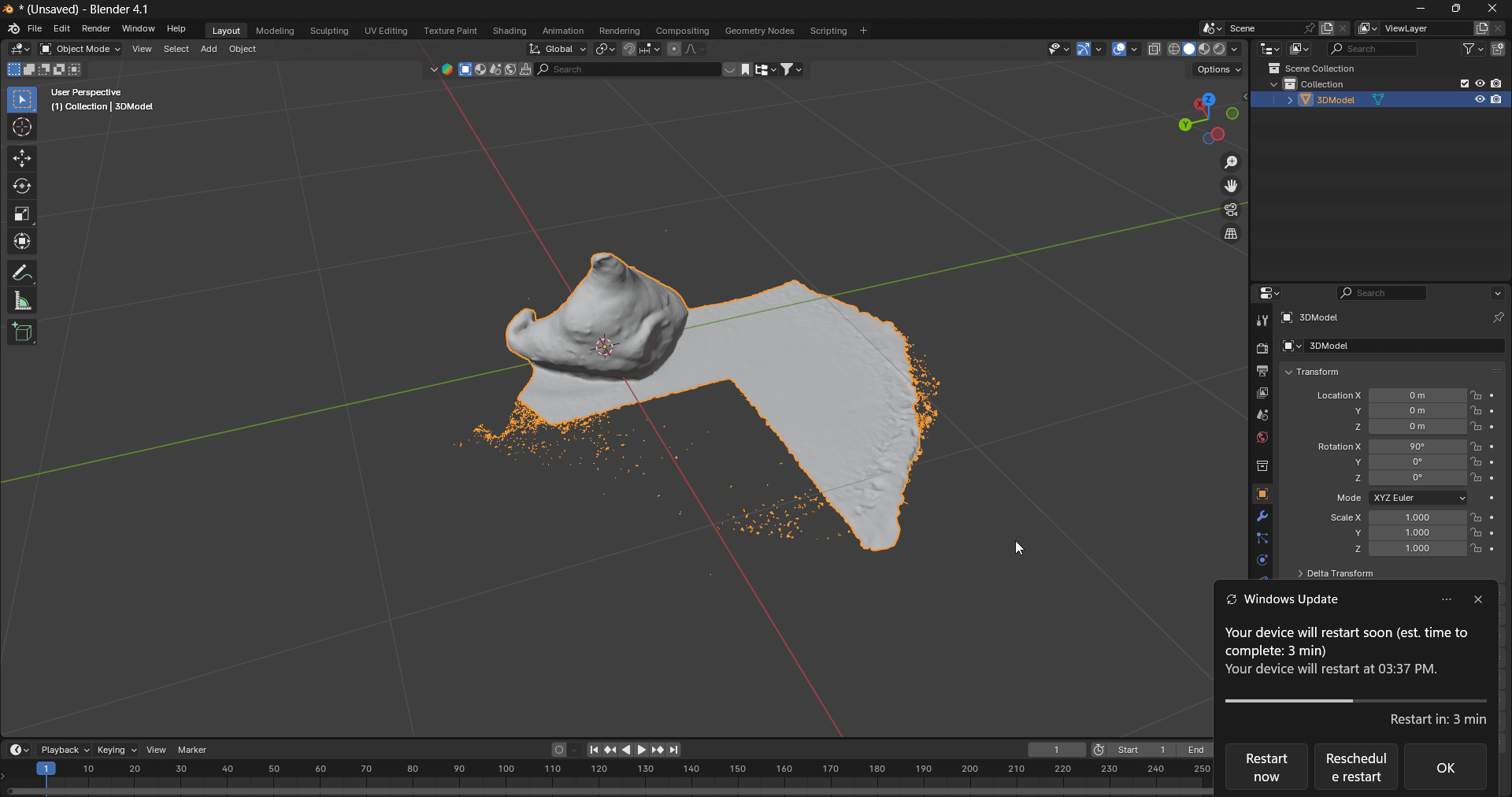Switch to the Sculpting workspace tab

[x=329, y=31]
